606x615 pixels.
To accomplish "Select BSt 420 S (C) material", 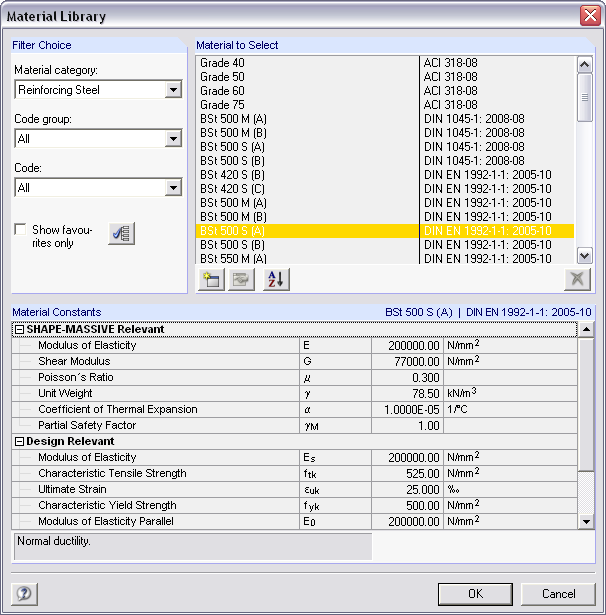I will (x=385, y=189).
